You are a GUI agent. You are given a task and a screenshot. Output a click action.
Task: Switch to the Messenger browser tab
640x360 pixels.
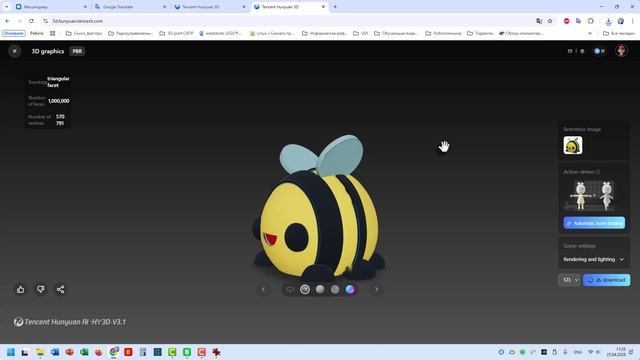coord(50,7)
